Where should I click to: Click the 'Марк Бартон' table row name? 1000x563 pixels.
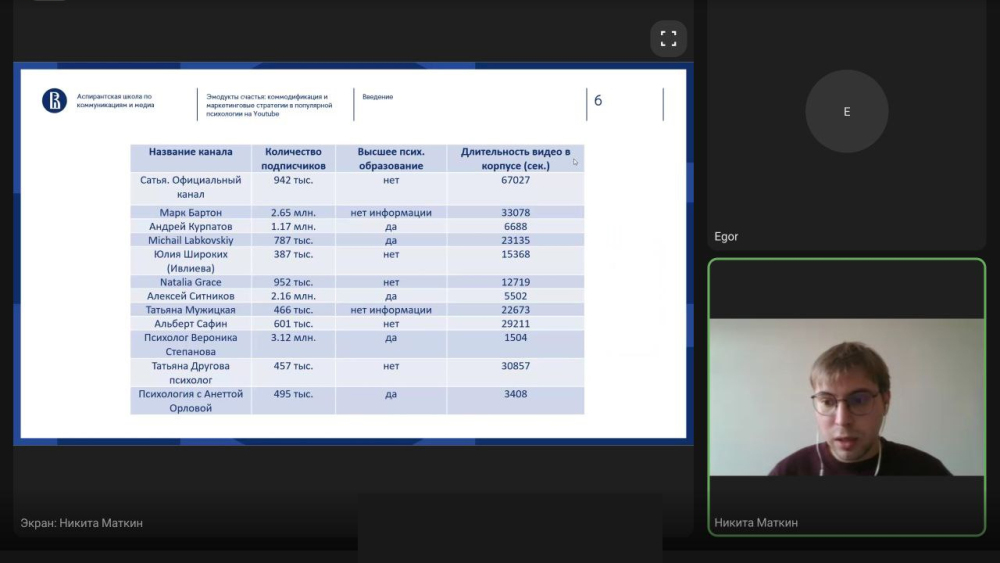pyautogui.click(x=191, y=213)
